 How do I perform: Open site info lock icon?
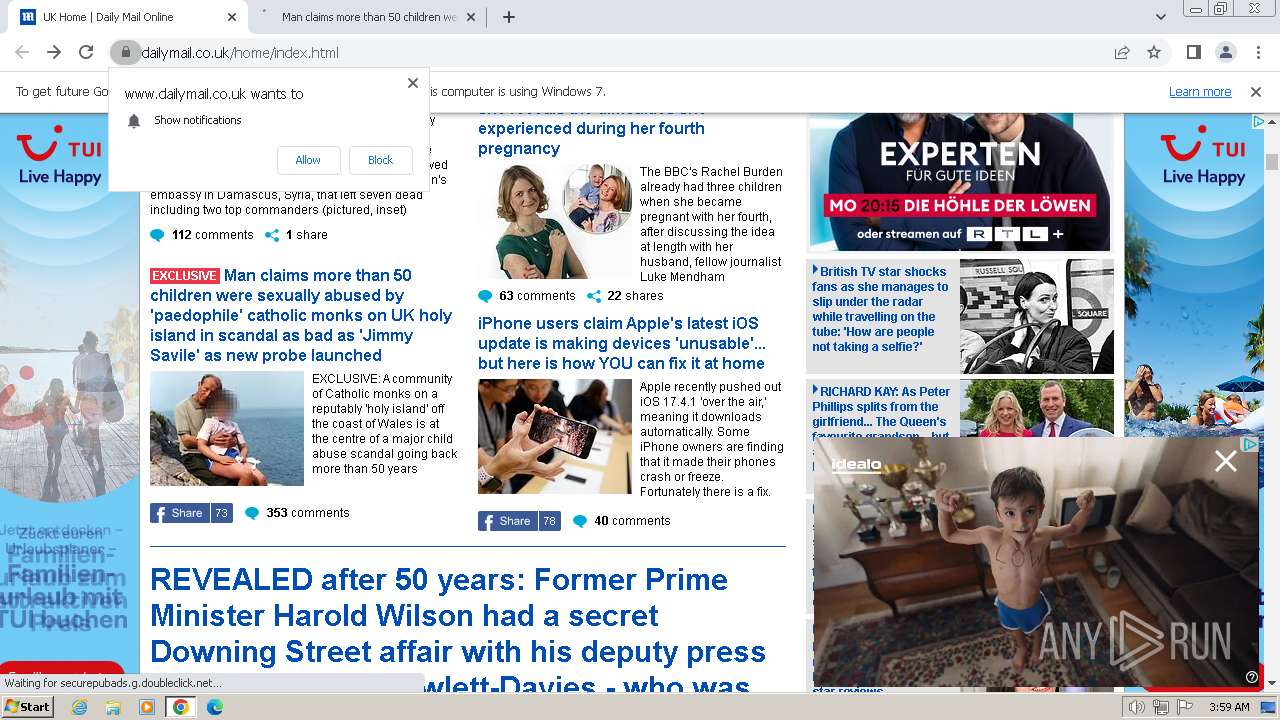[125, 52]
